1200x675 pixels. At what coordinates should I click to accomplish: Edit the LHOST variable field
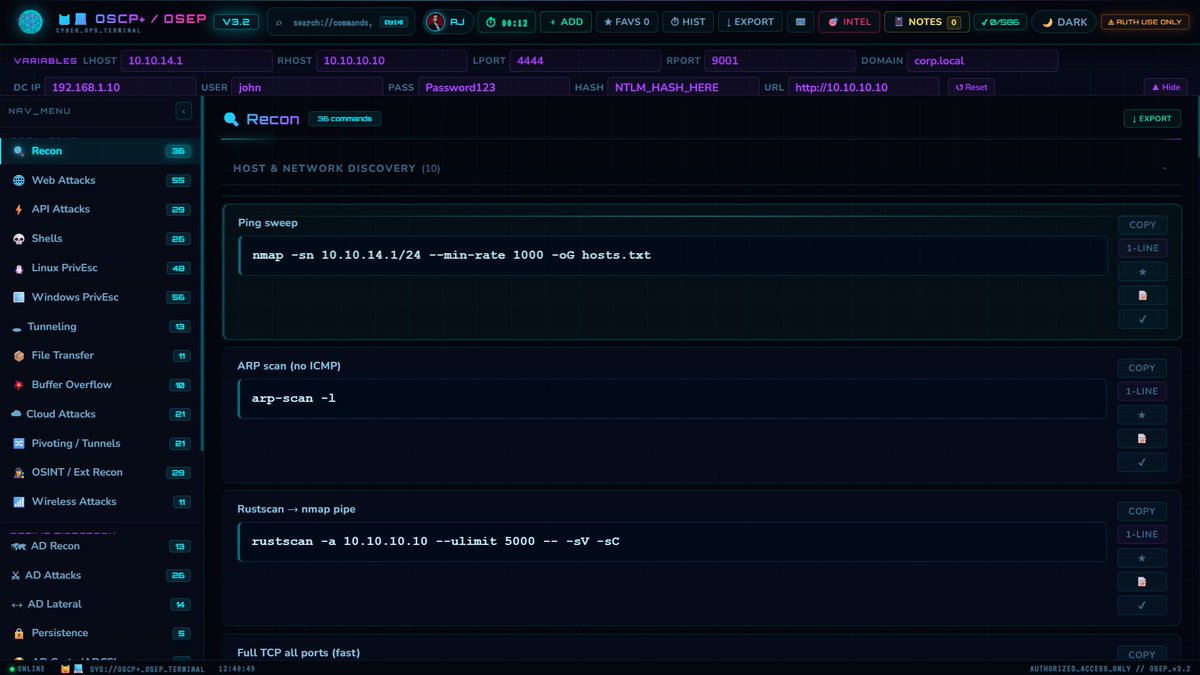(x=196, y=61)
